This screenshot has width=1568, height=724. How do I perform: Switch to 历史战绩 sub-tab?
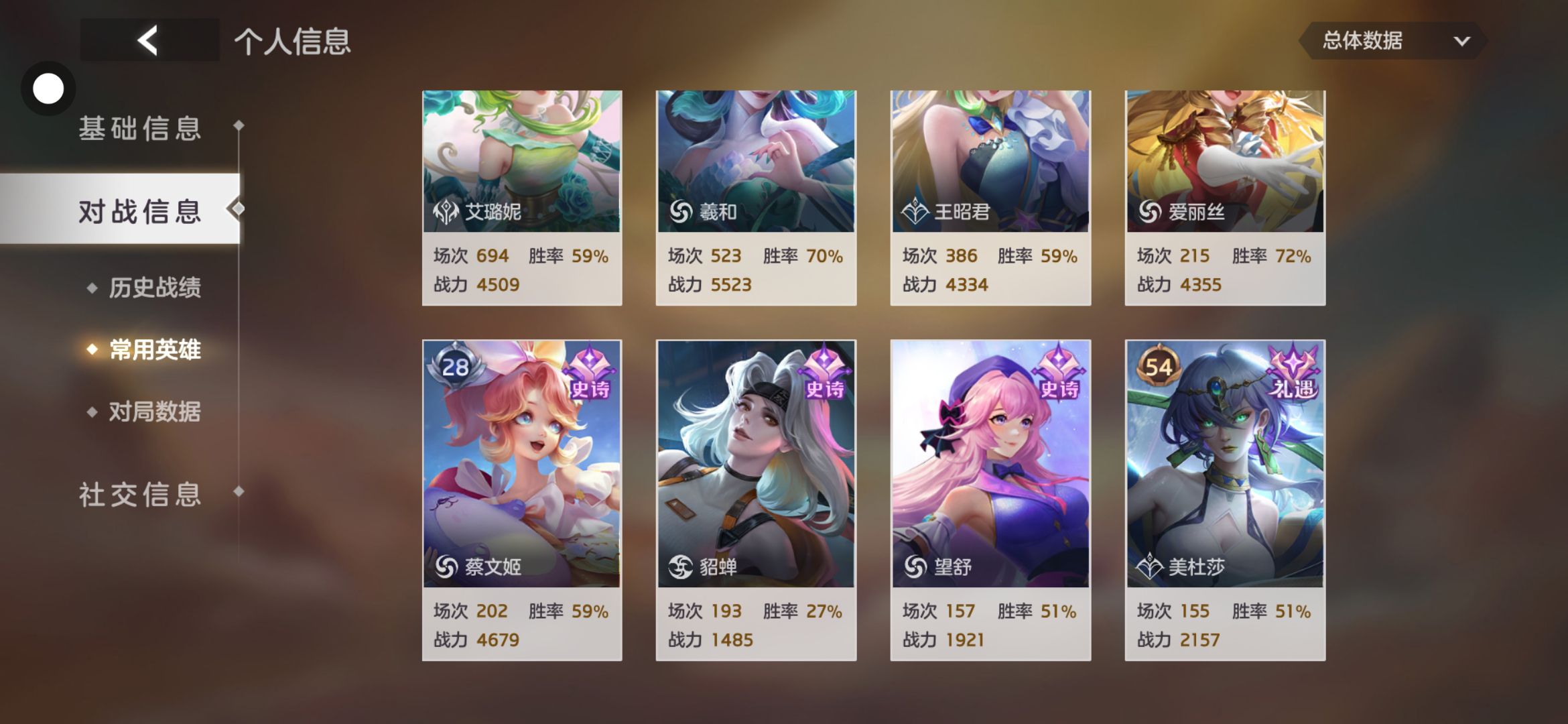coord(155,288)
